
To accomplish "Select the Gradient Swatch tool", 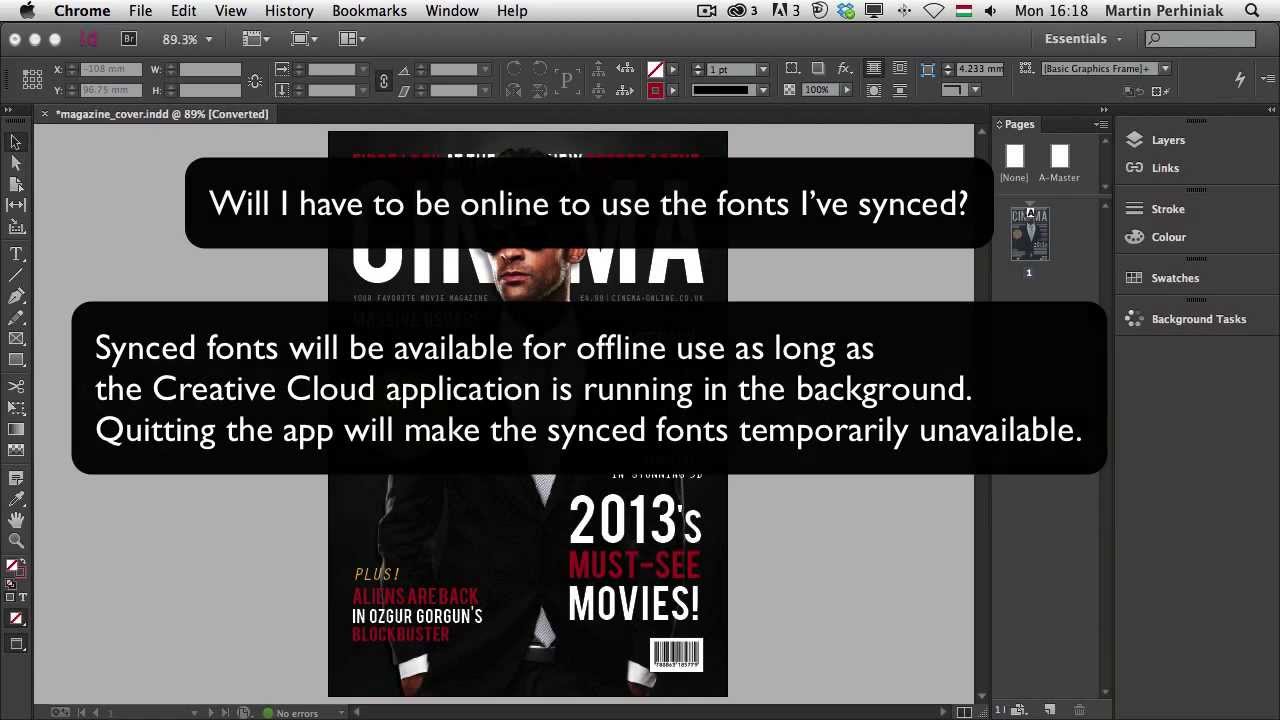I will (16, 429).
